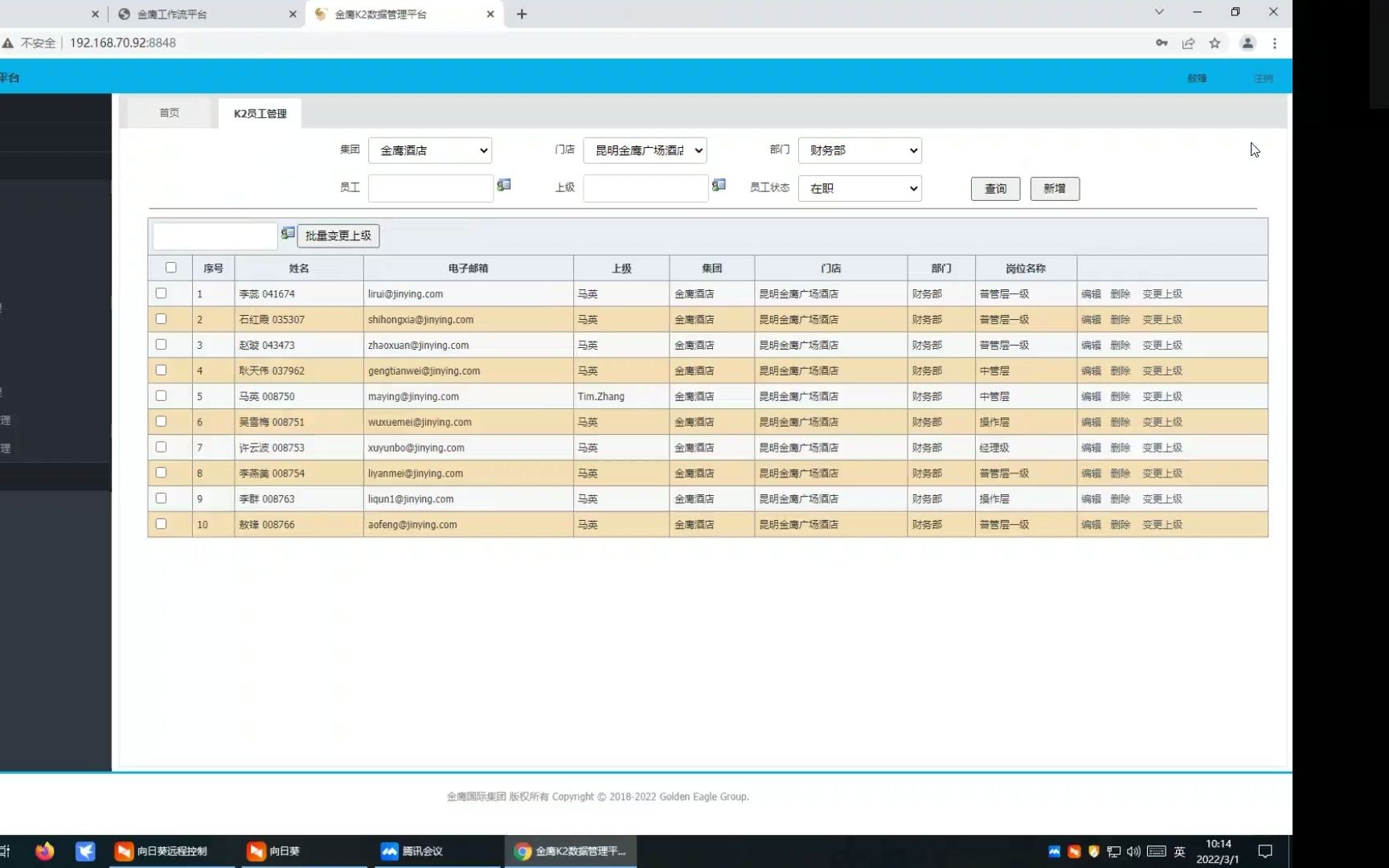Click the 批量变更上级 button
The width and height of the screenshot is (1389, 868).
tap(338, 235)
